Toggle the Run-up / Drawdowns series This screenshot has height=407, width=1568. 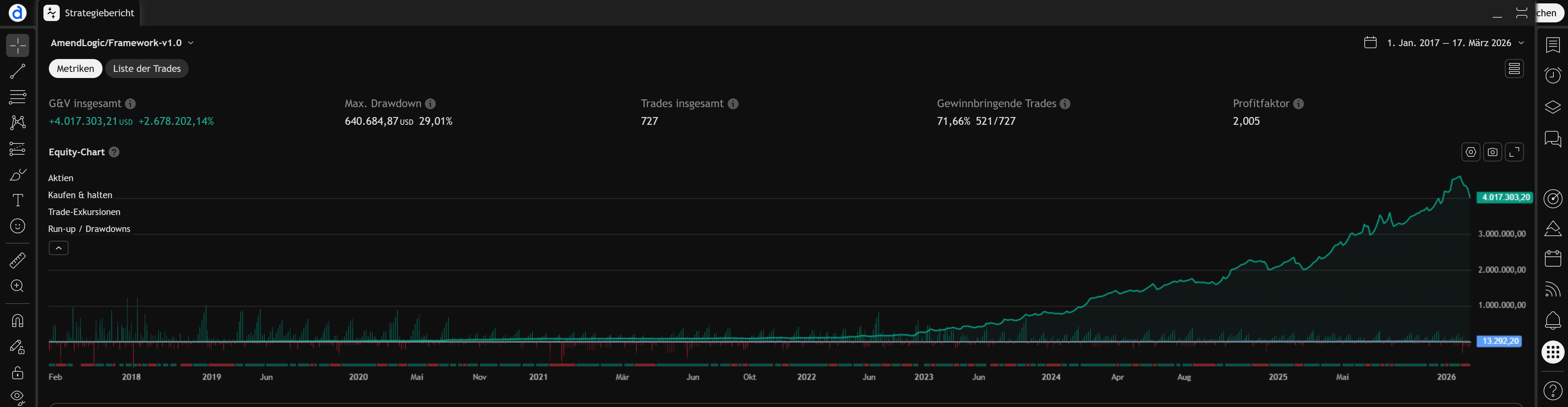point(89,228)
